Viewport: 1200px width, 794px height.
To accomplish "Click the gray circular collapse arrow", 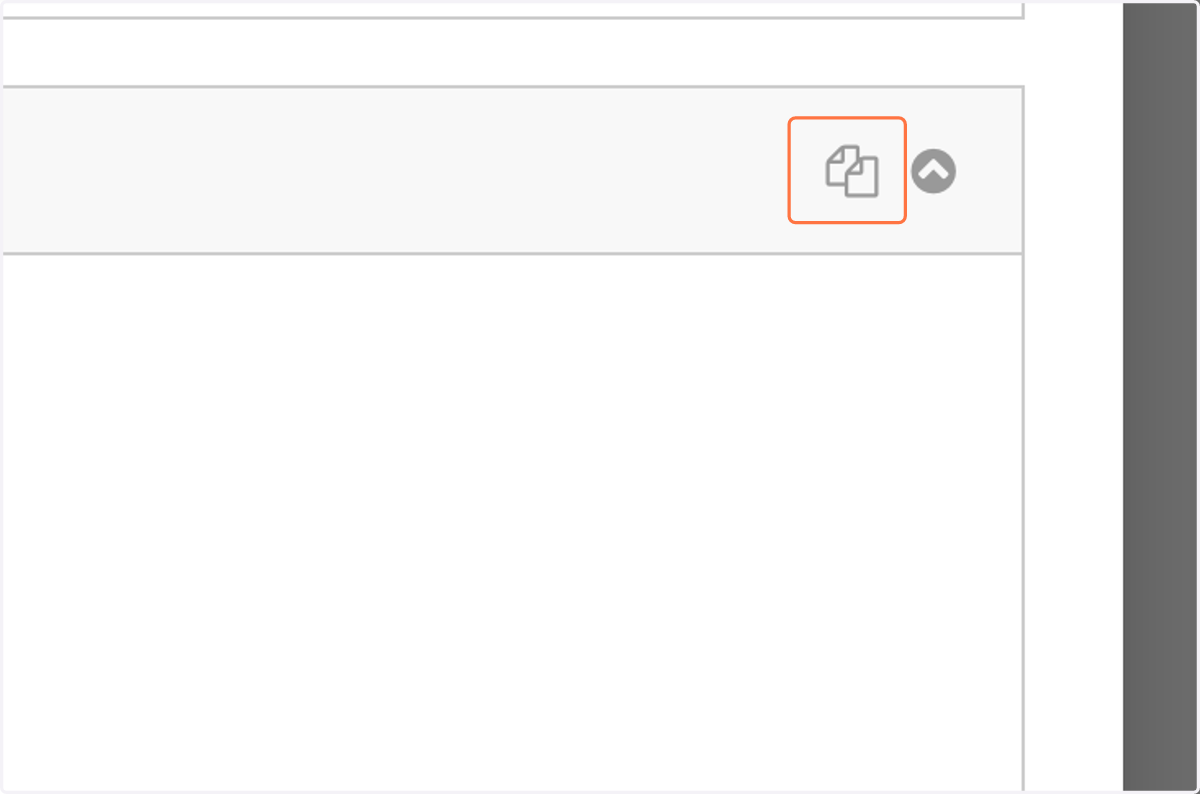I will (x=933, y=171).
